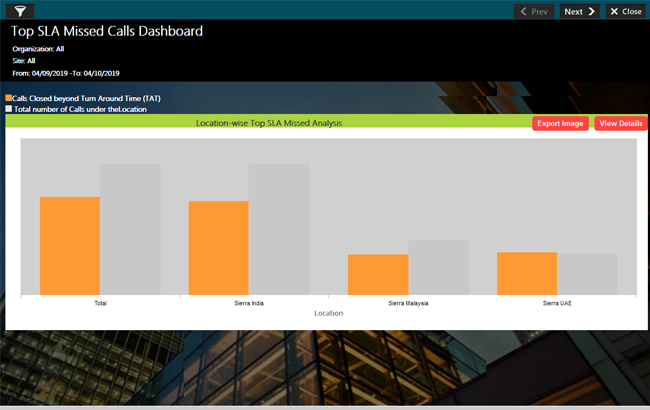The image size is (650, 410).
Task: Toggle the 'Total number of Calls' legend label
Action: click(81, 109)
